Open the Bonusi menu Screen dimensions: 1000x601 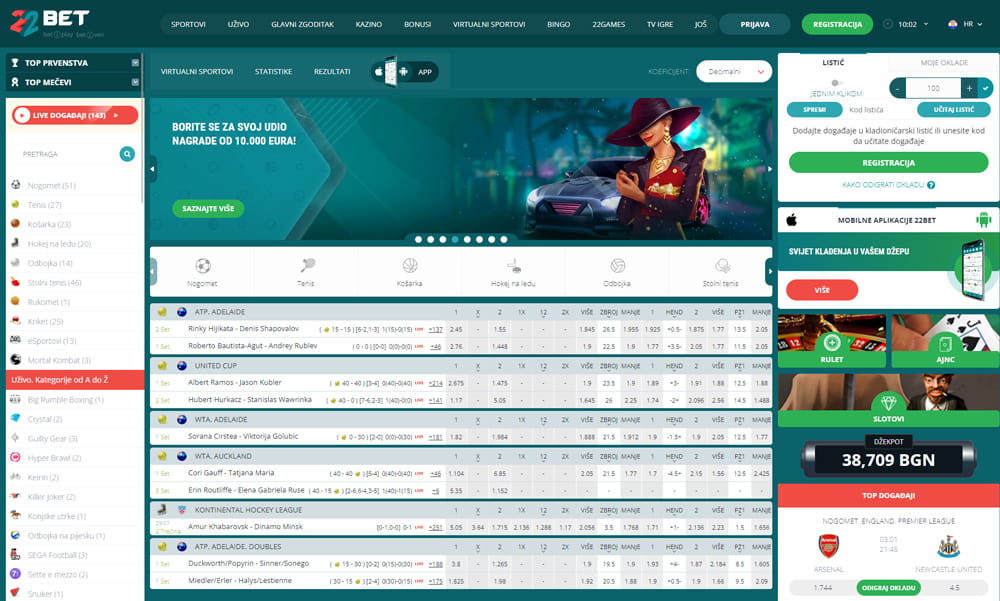(417, 24)
